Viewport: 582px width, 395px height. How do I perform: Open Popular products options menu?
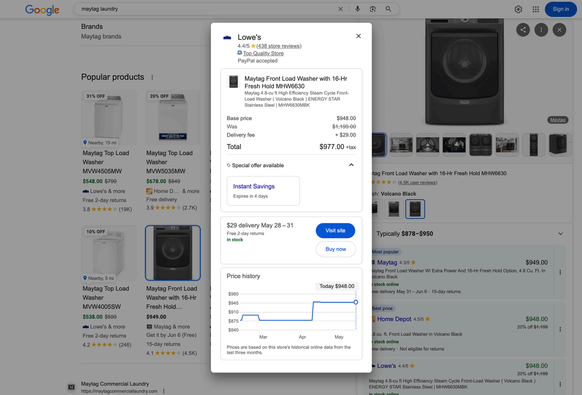point(152,77)
